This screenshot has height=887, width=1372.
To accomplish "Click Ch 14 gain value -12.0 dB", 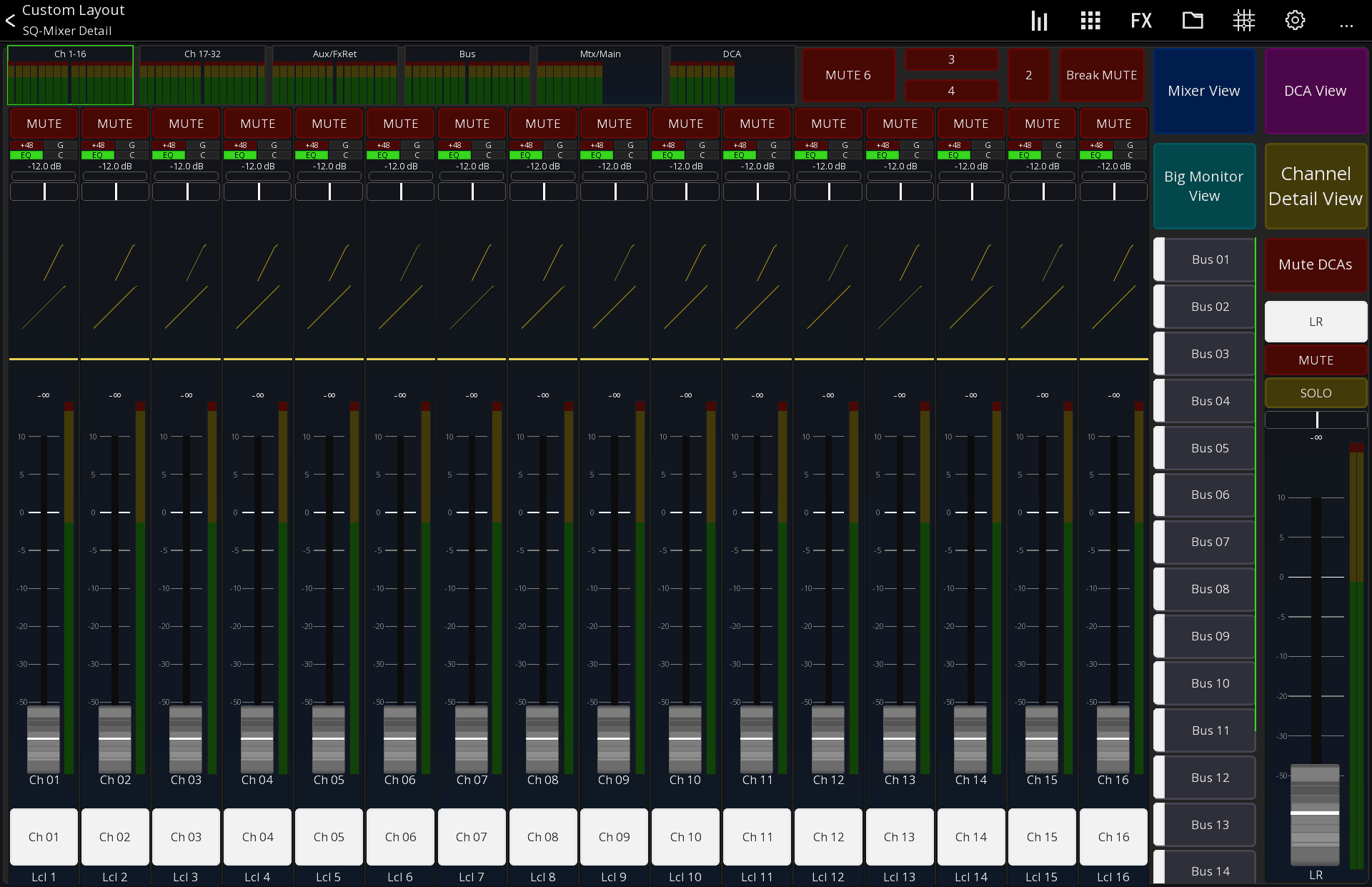I will point(971,166).
